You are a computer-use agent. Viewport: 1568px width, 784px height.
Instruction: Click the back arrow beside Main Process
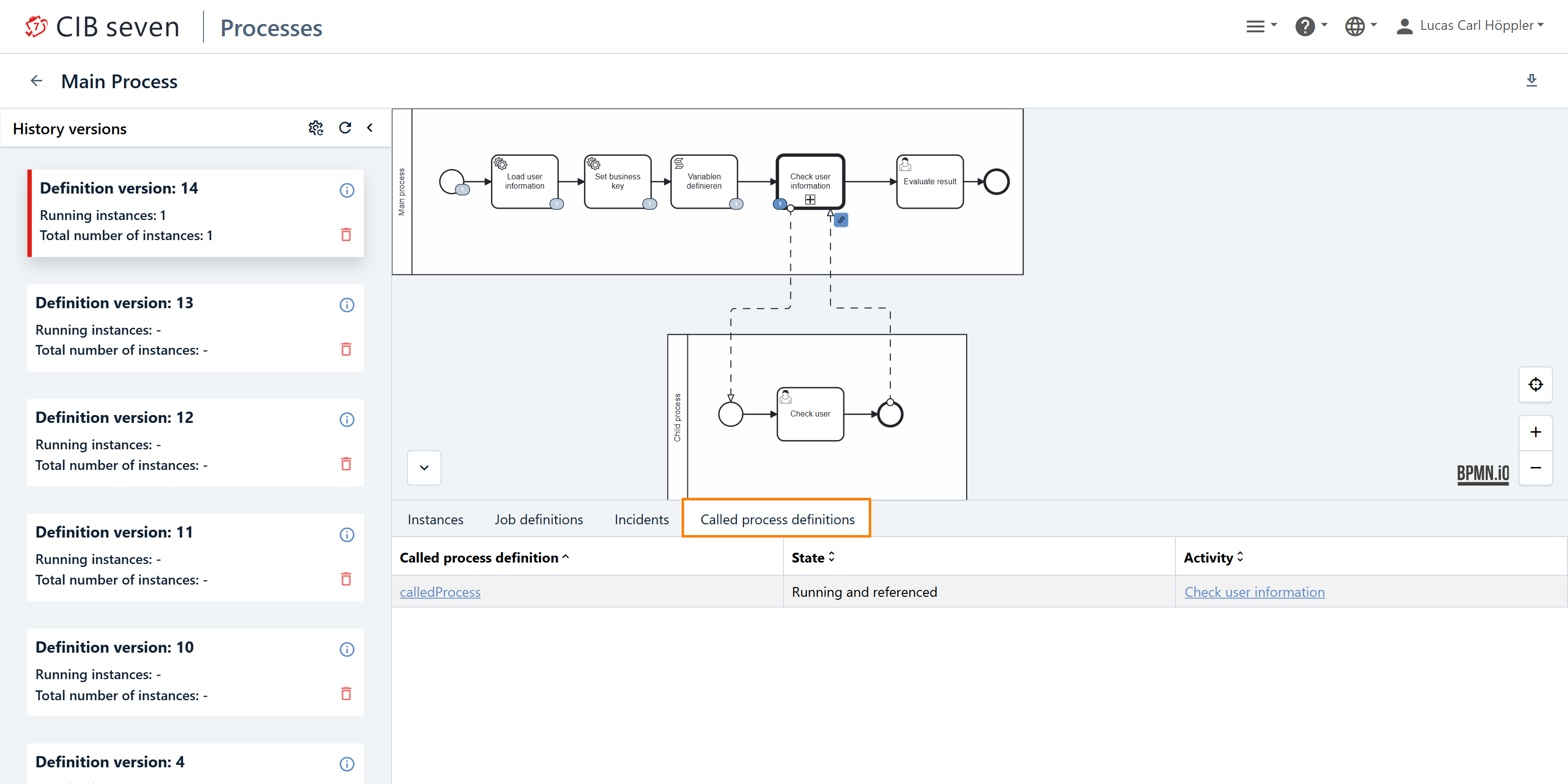pos(37,81)
